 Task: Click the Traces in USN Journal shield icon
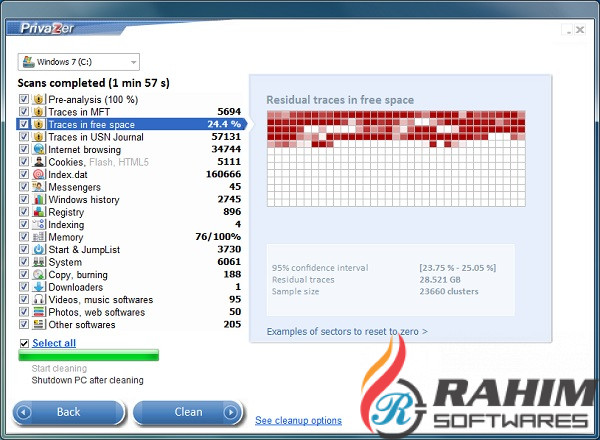pos(39,137)
